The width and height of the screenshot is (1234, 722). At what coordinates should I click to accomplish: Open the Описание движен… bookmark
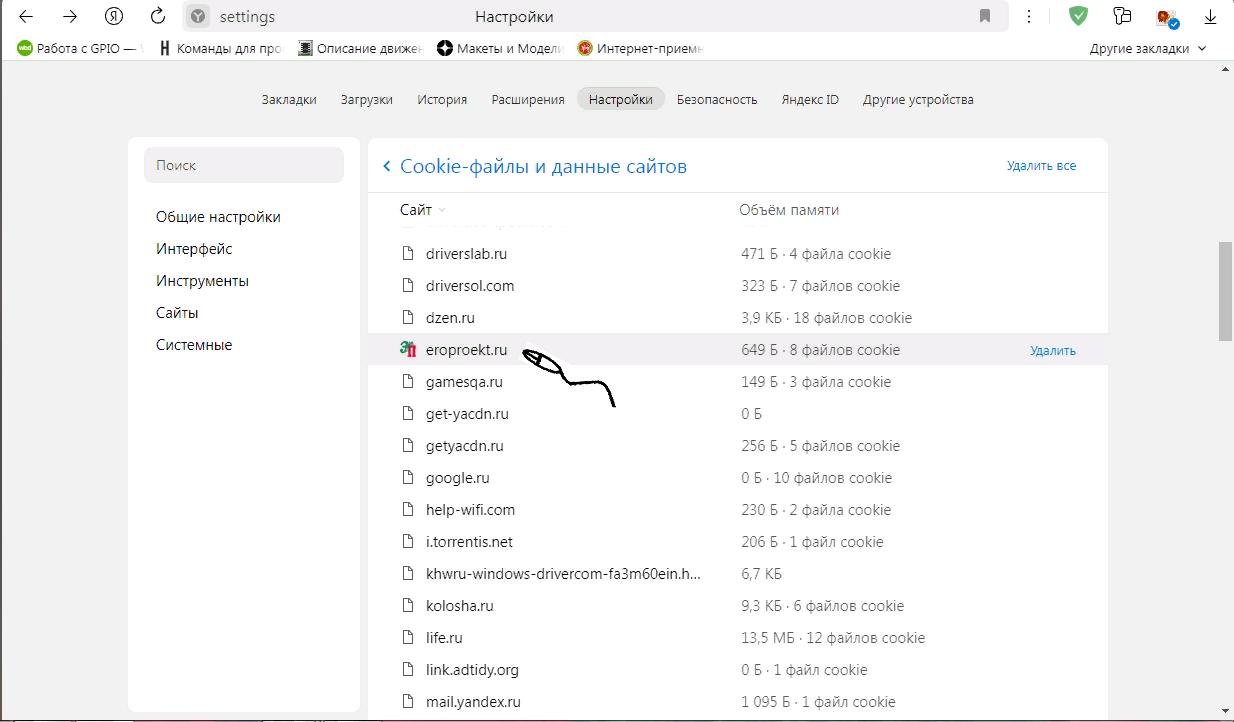[361, 48]
